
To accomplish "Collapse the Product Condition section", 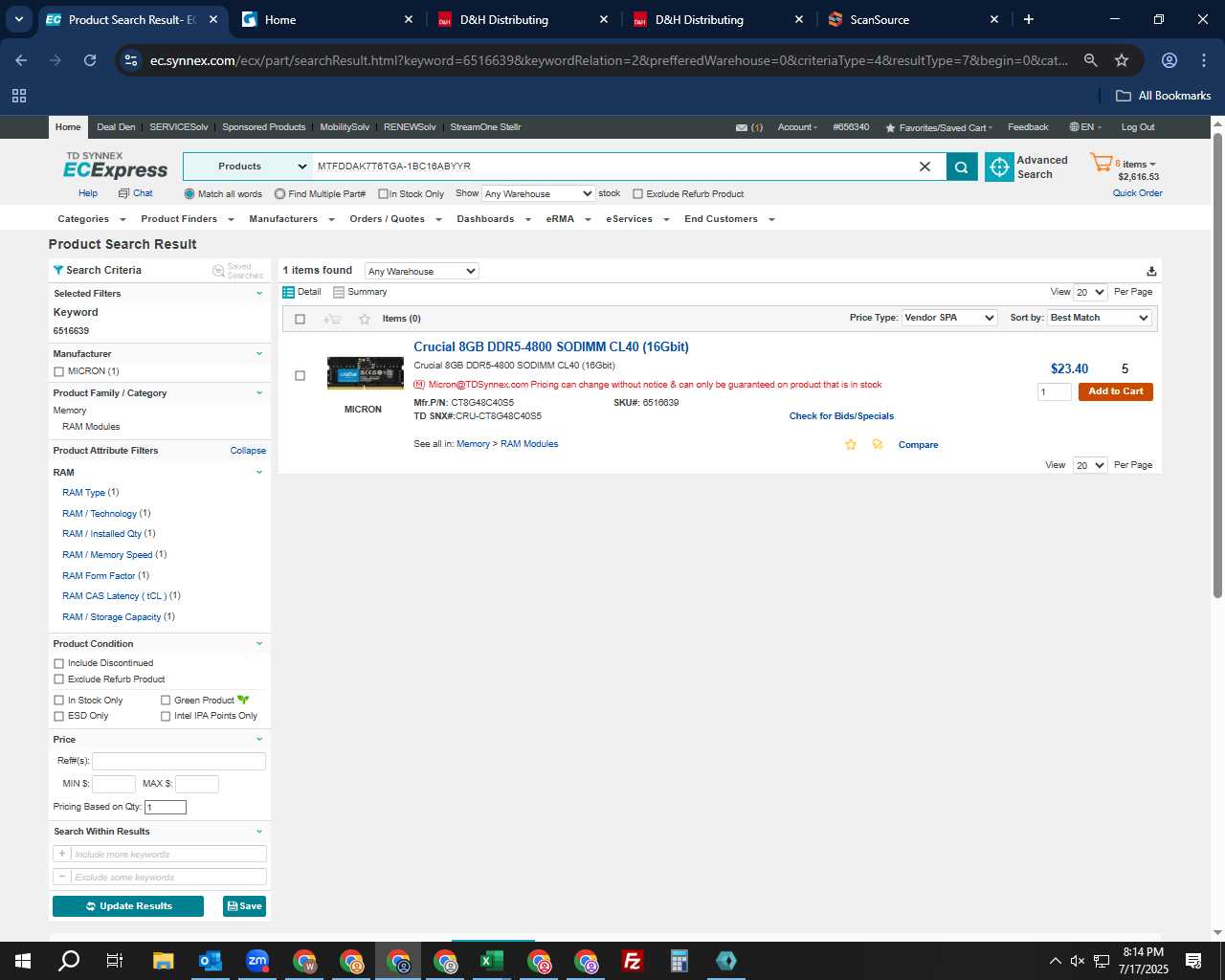I will coord(259,644).
